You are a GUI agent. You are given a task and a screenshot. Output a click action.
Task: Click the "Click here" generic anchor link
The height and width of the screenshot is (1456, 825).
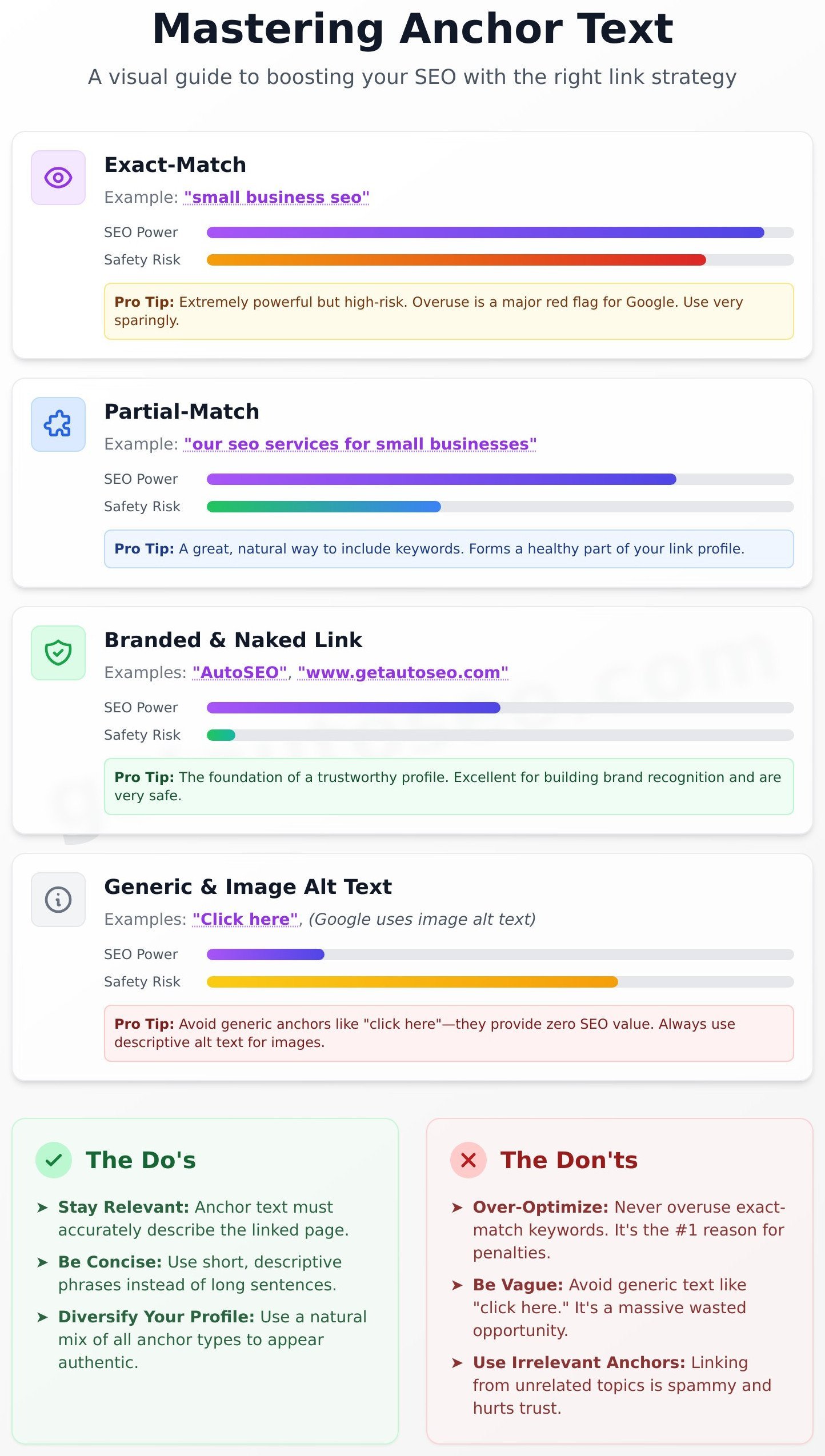tap(245, 920)
